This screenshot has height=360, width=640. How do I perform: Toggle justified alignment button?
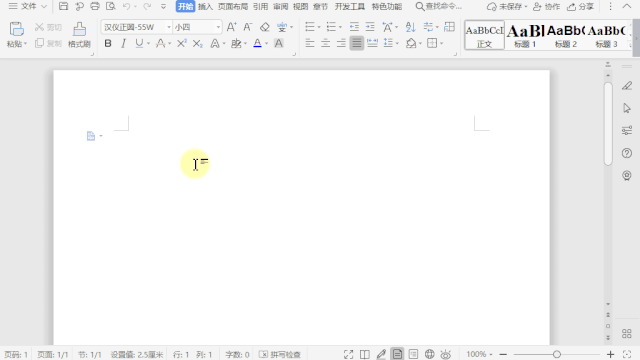click(356, 43)
